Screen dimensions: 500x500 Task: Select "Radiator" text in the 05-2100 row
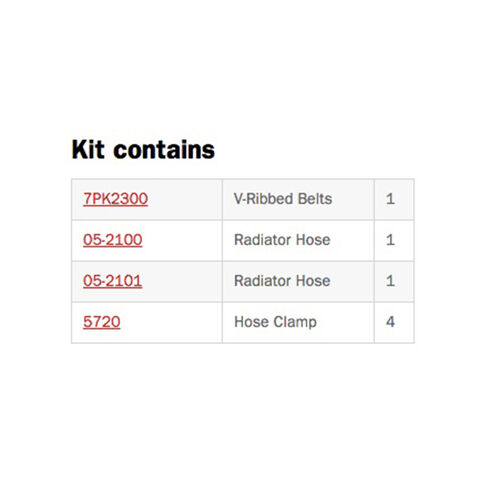pos(263,240)
